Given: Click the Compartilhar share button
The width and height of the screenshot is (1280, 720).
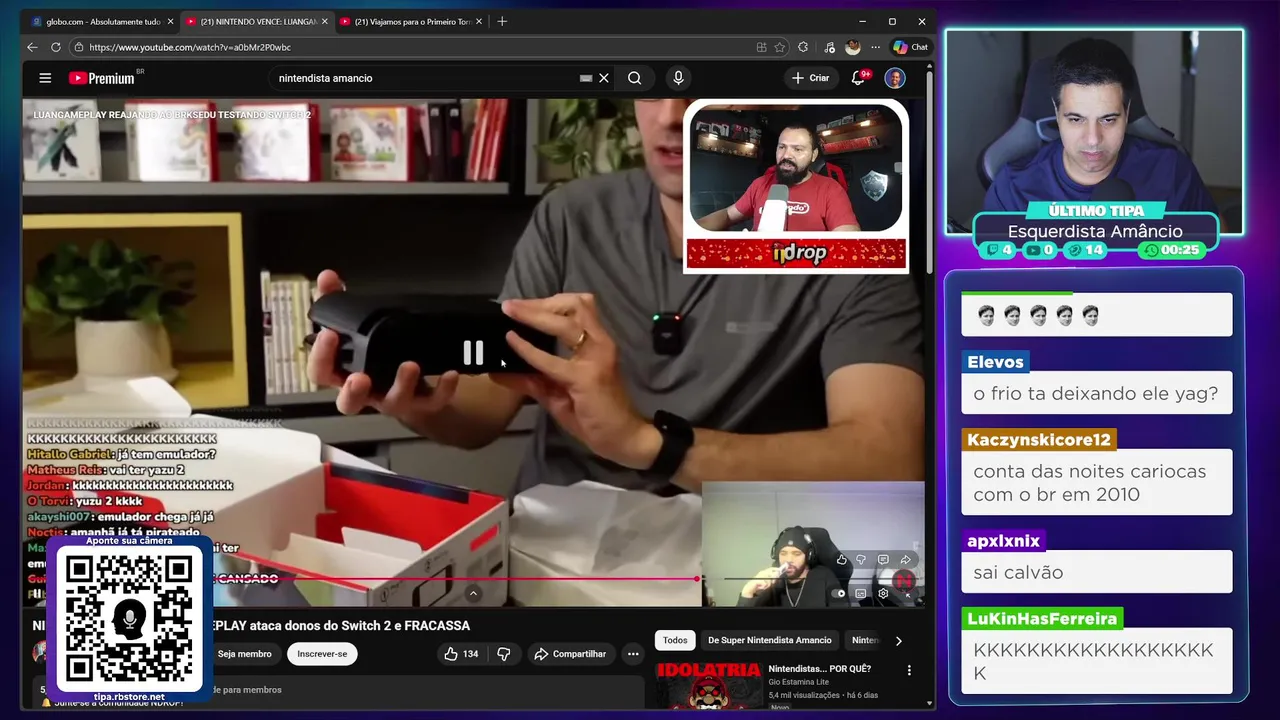Looking at the screenshot, I should click(570, 654).
